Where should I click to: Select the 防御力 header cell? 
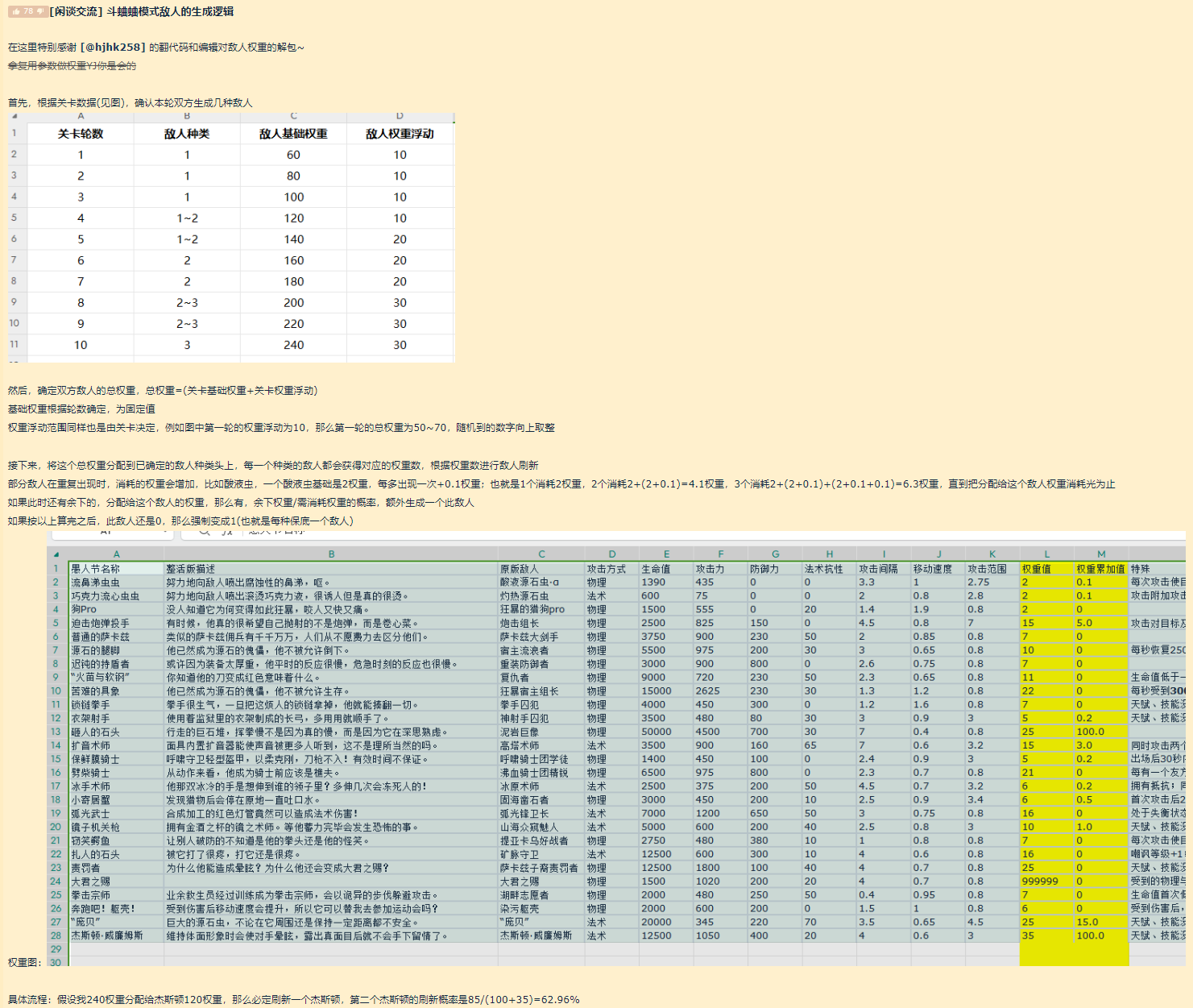pos(775,569)
